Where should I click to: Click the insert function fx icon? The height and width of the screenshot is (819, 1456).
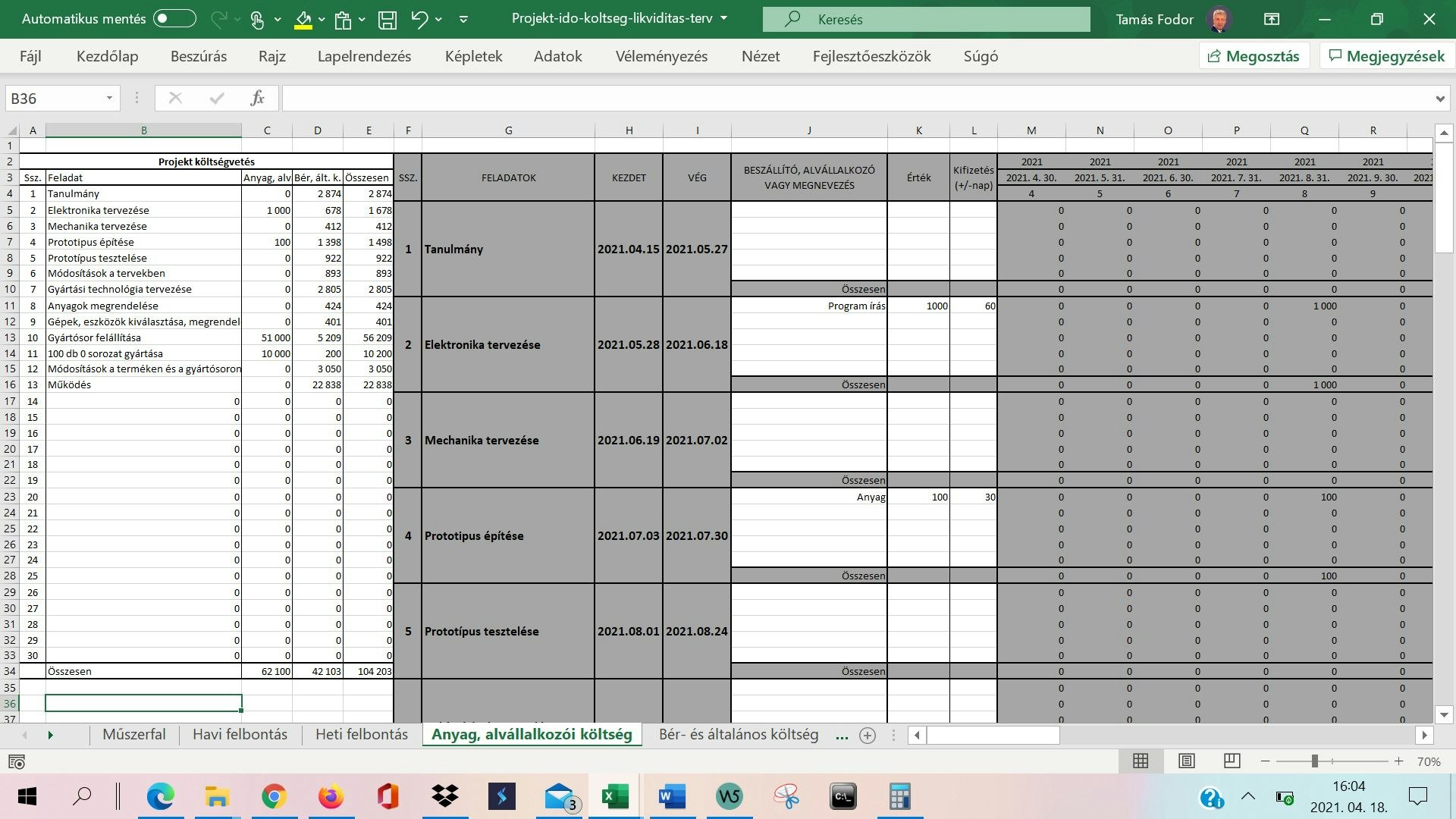(257, 98)
